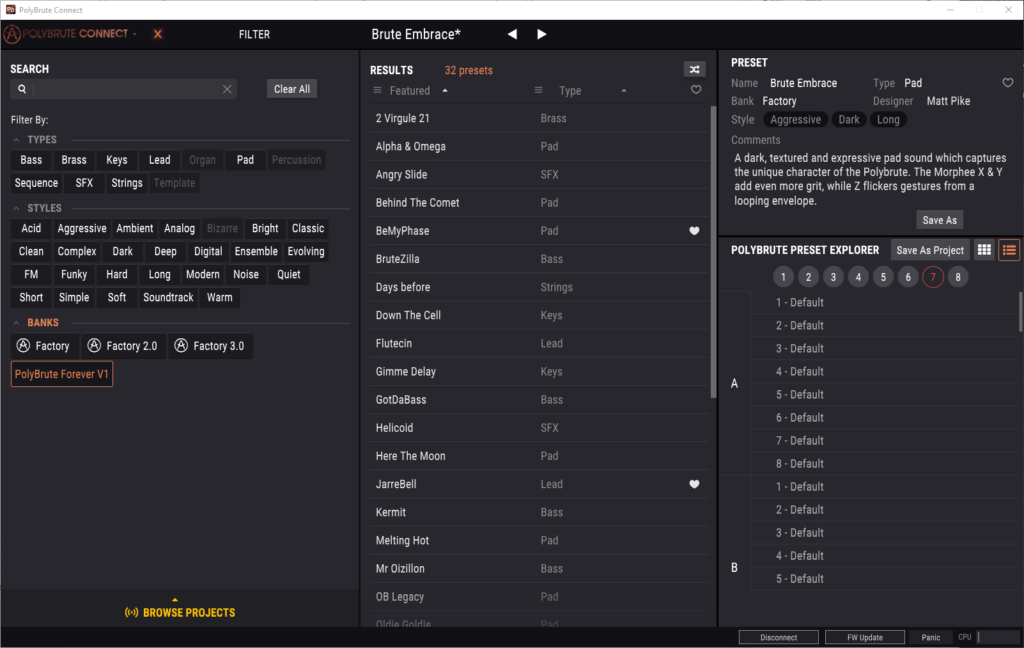The height and width of the screenshot is (648, 1024).
Task: Toggle the Pad type filter
Action: tap(245, 160)
